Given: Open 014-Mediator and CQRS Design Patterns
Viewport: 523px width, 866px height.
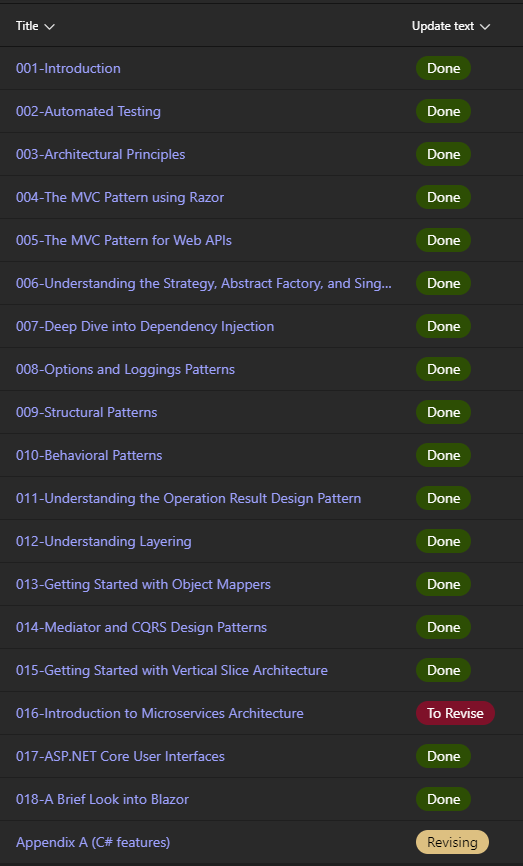Looking at the screenshot, I should coord(141,627).
